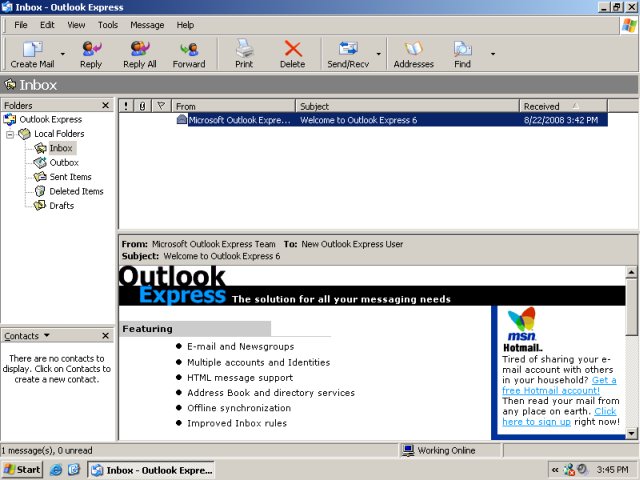
Task: Close the Contacts pane
Action: [105, 336]
